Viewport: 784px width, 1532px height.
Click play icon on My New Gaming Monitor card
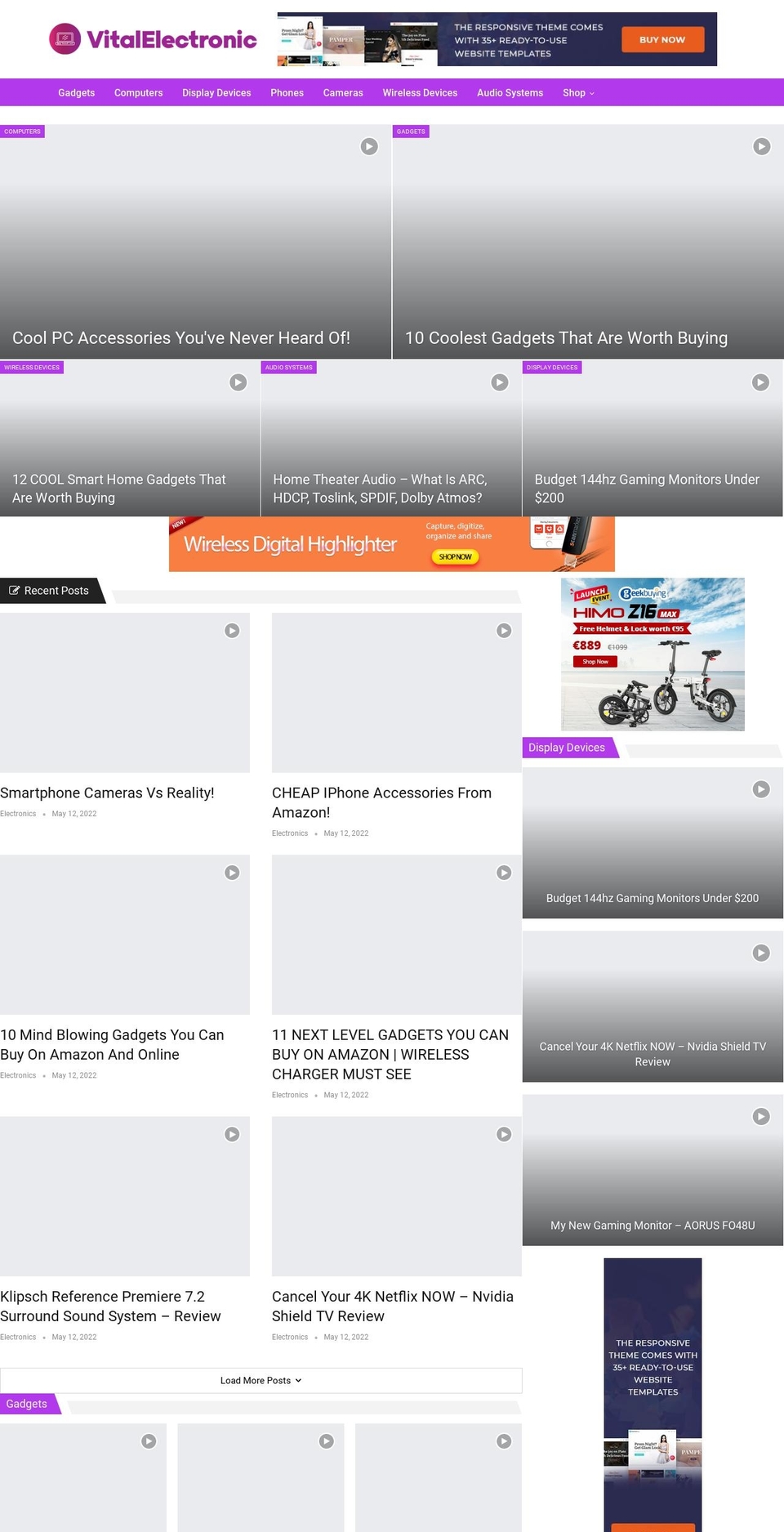(x=760, y=1116)
